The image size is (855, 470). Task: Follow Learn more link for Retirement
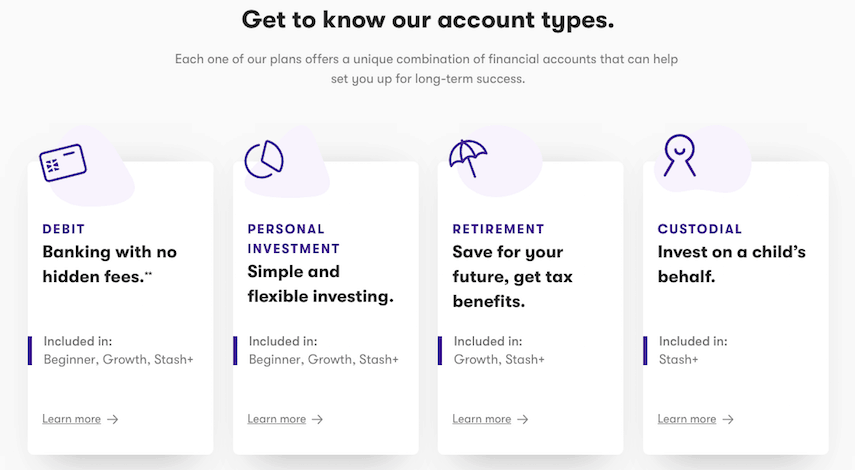(x=481, y=419)
